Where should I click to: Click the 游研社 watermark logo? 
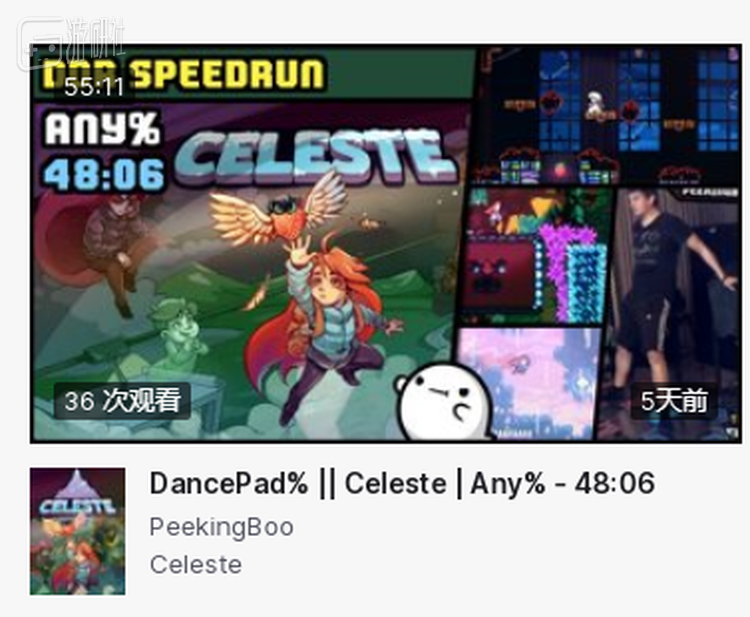coord(72,42)
